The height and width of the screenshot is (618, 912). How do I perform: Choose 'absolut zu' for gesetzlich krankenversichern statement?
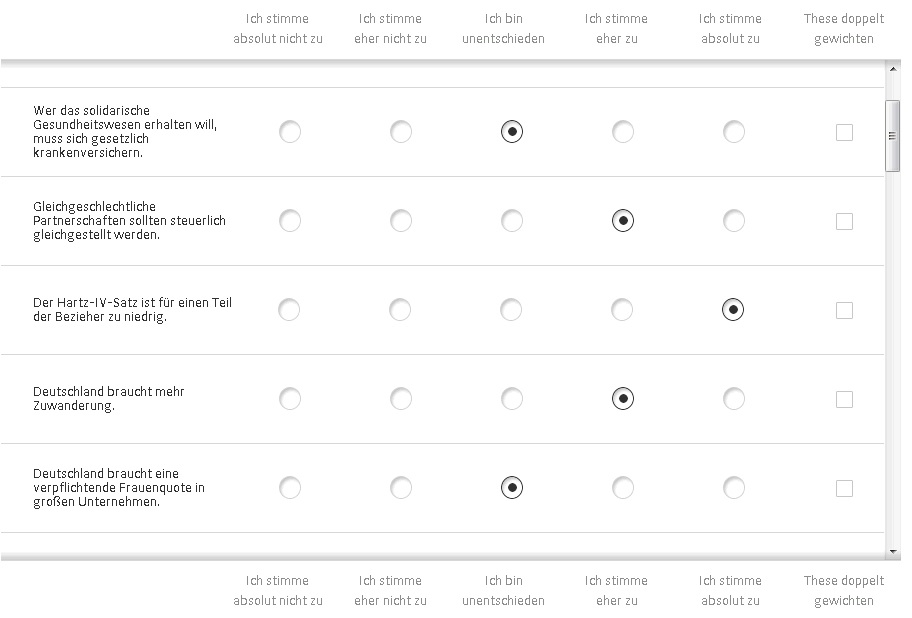pos(734,132)
